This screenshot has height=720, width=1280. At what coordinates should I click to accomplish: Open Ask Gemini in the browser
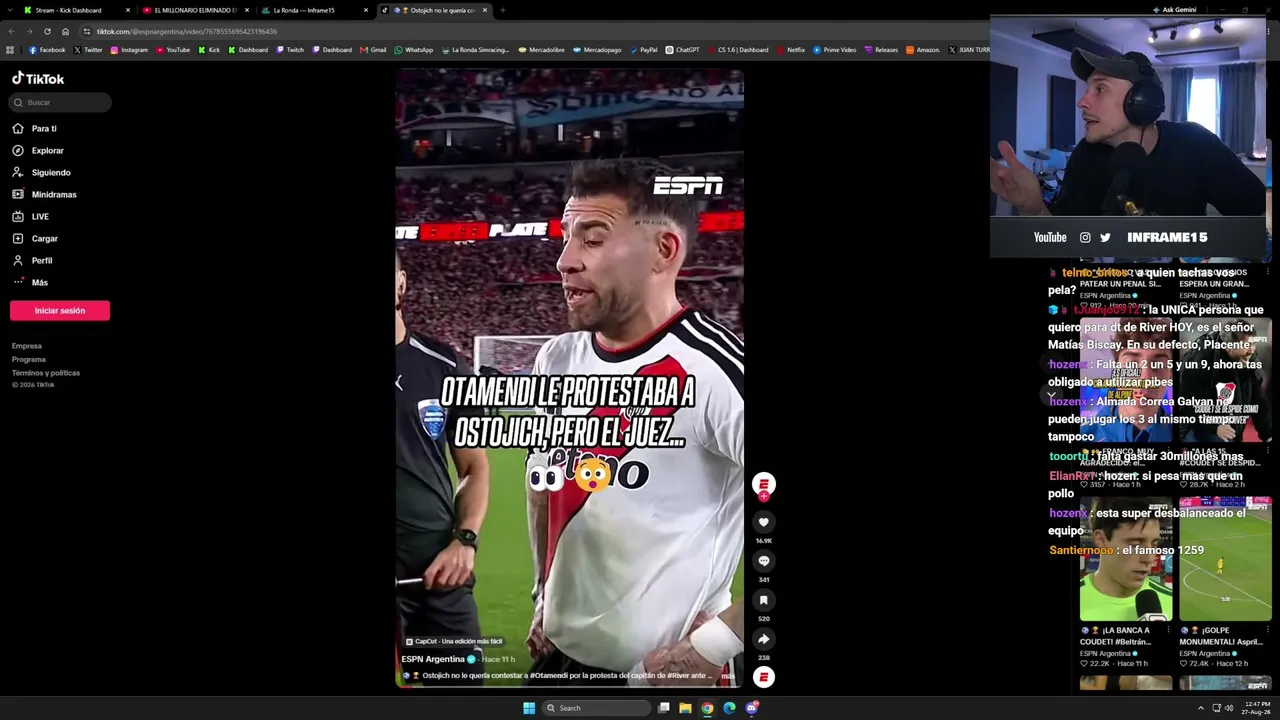coord(1174,10)
